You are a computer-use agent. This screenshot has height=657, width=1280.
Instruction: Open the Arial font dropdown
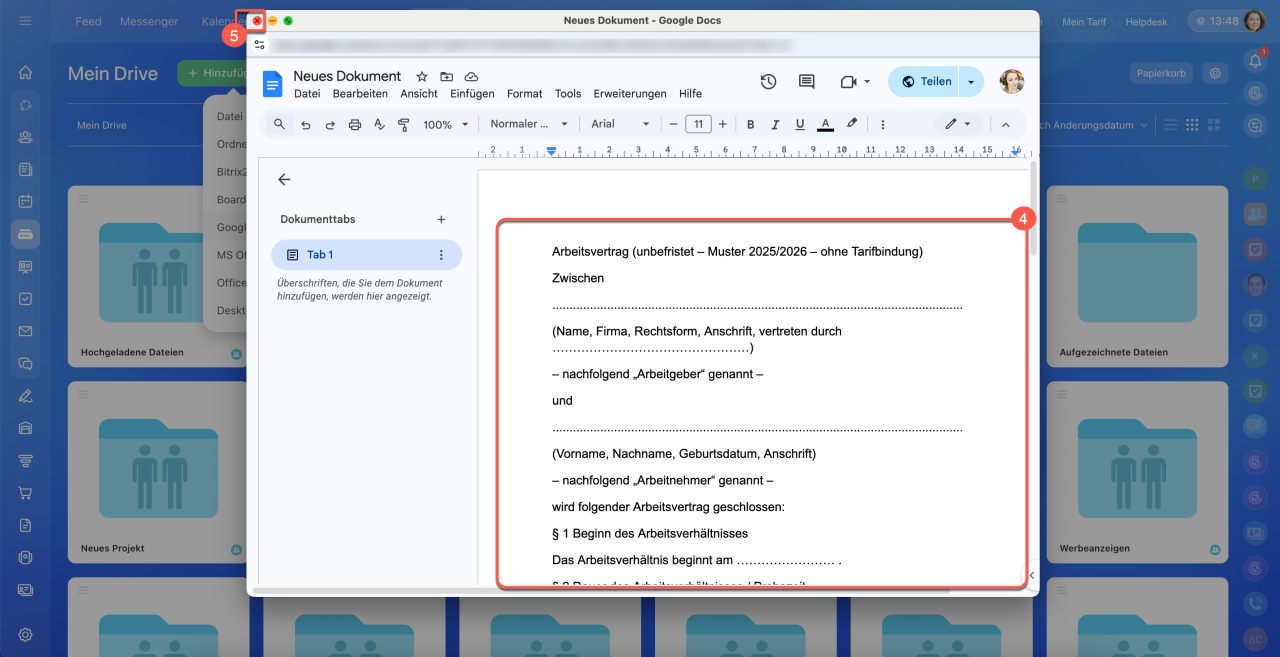(620, 124)
